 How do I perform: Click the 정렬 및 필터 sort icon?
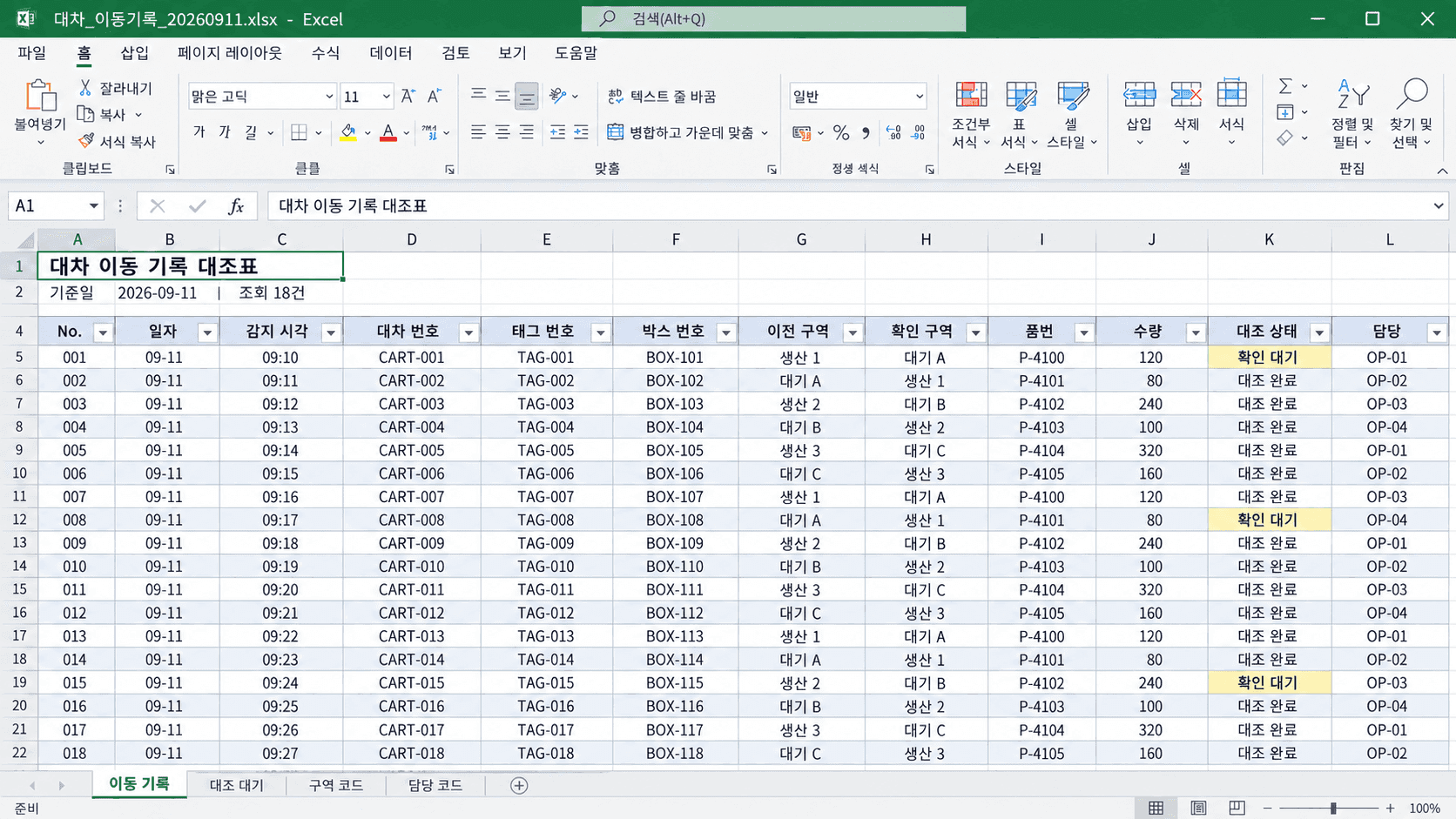coord(1352,94)
